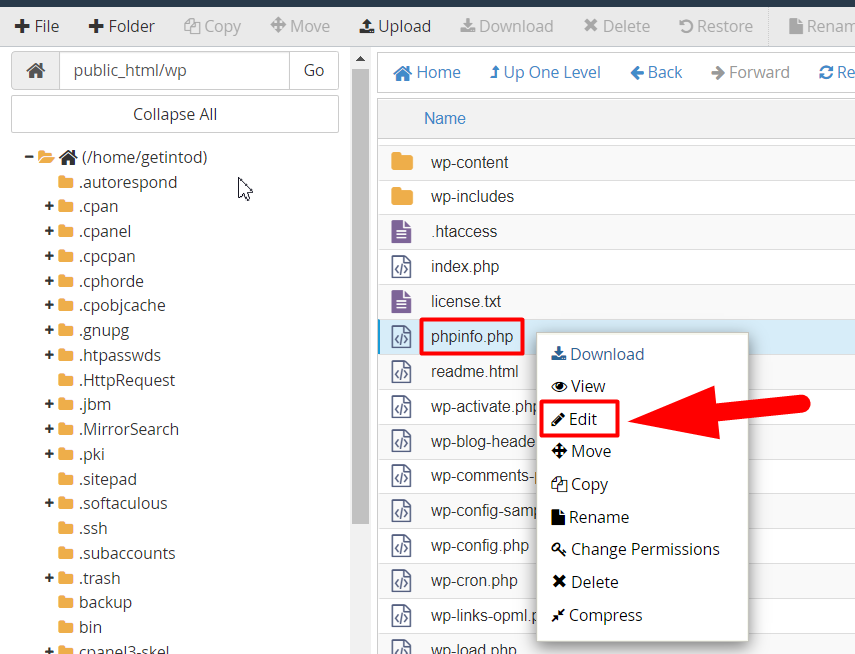Choose Delete from the context menu

tap(585, 582)
